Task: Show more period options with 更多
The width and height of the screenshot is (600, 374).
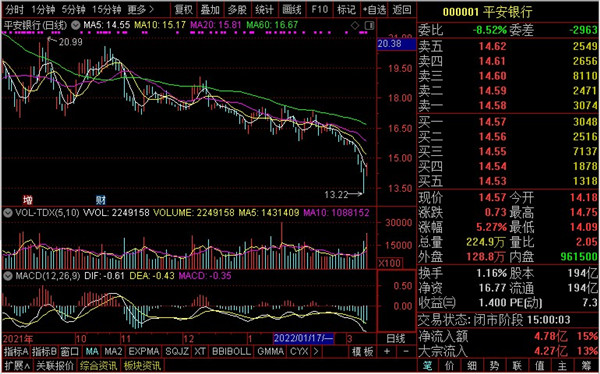Action: 141,9
